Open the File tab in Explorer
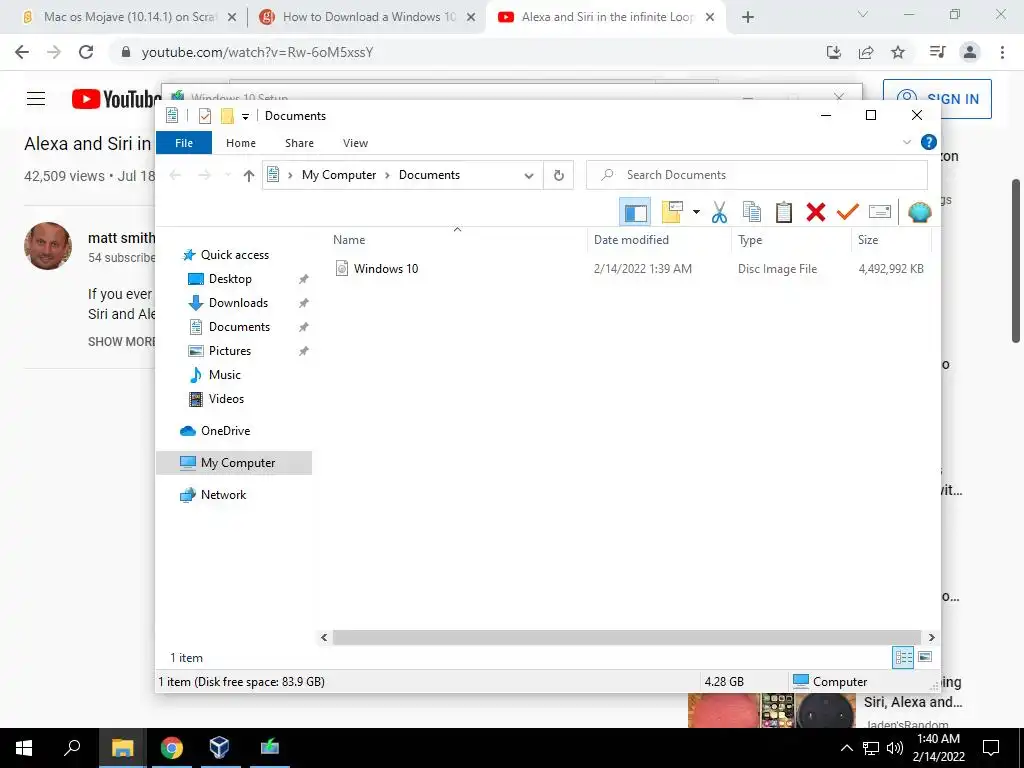1024x768 pixels. coord(184,143)
